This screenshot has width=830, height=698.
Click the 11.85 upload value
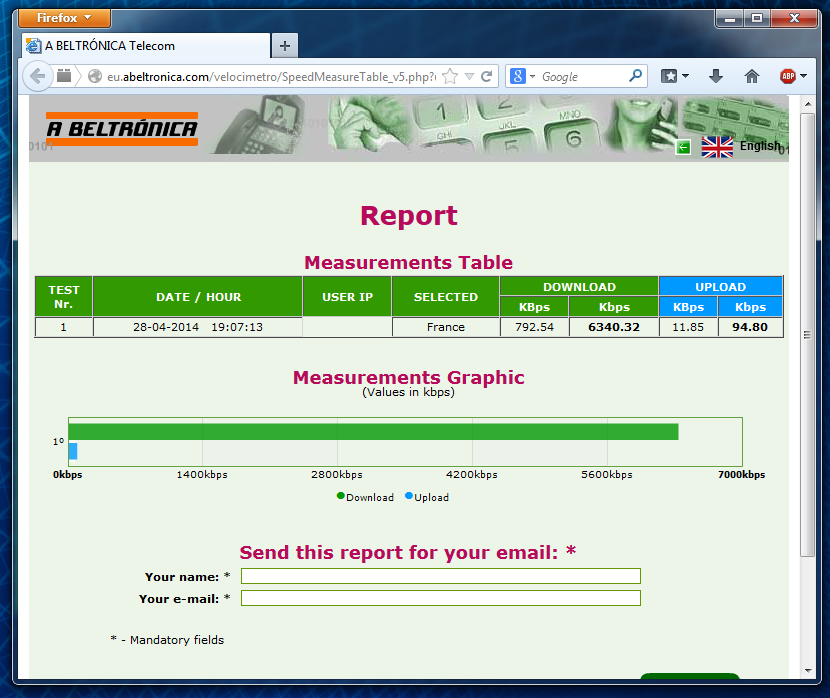(688, 327)
